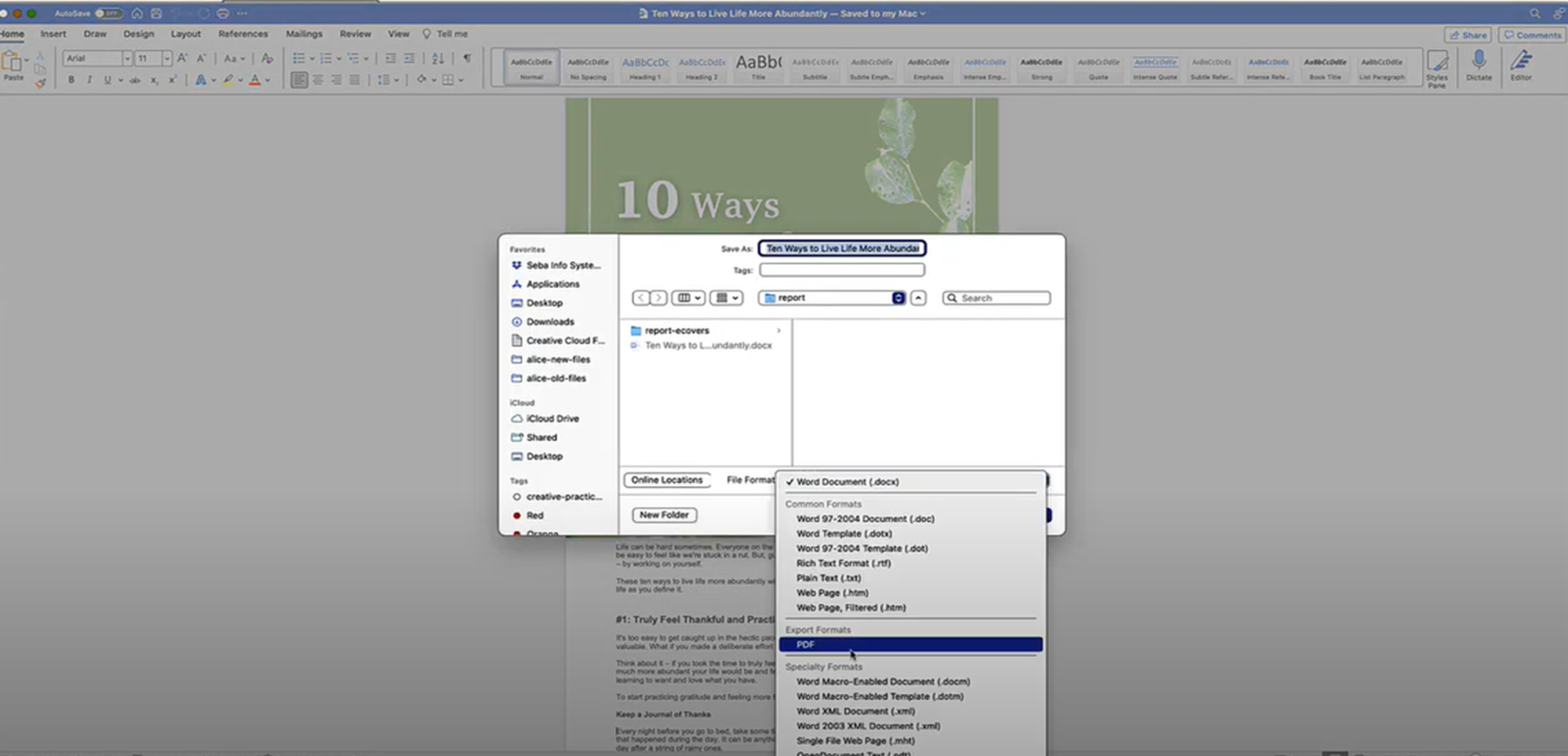Open the font name dropdown

click(126, 58)
